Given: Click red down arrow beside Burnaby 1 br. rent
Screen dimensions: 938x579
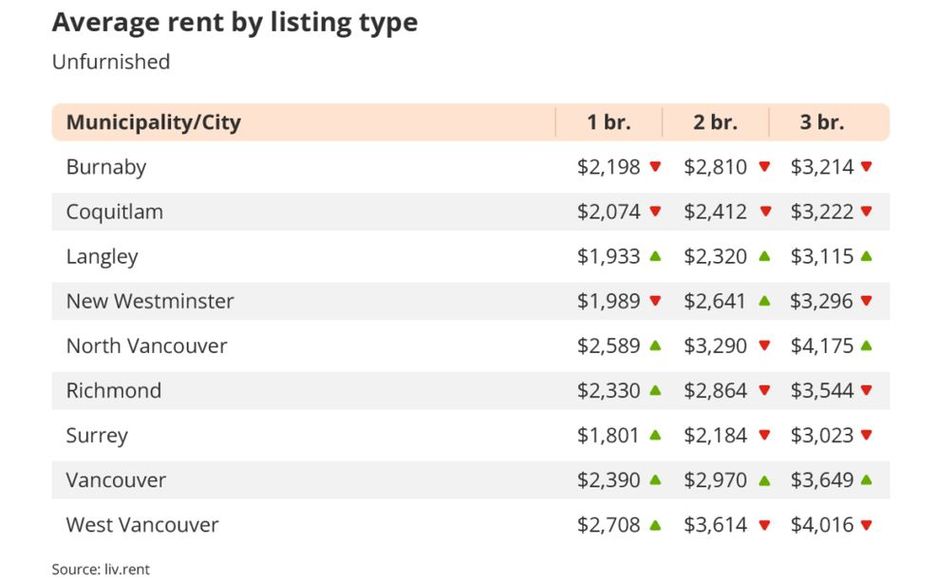Looking at the screenshot, I should pos(655,167).
